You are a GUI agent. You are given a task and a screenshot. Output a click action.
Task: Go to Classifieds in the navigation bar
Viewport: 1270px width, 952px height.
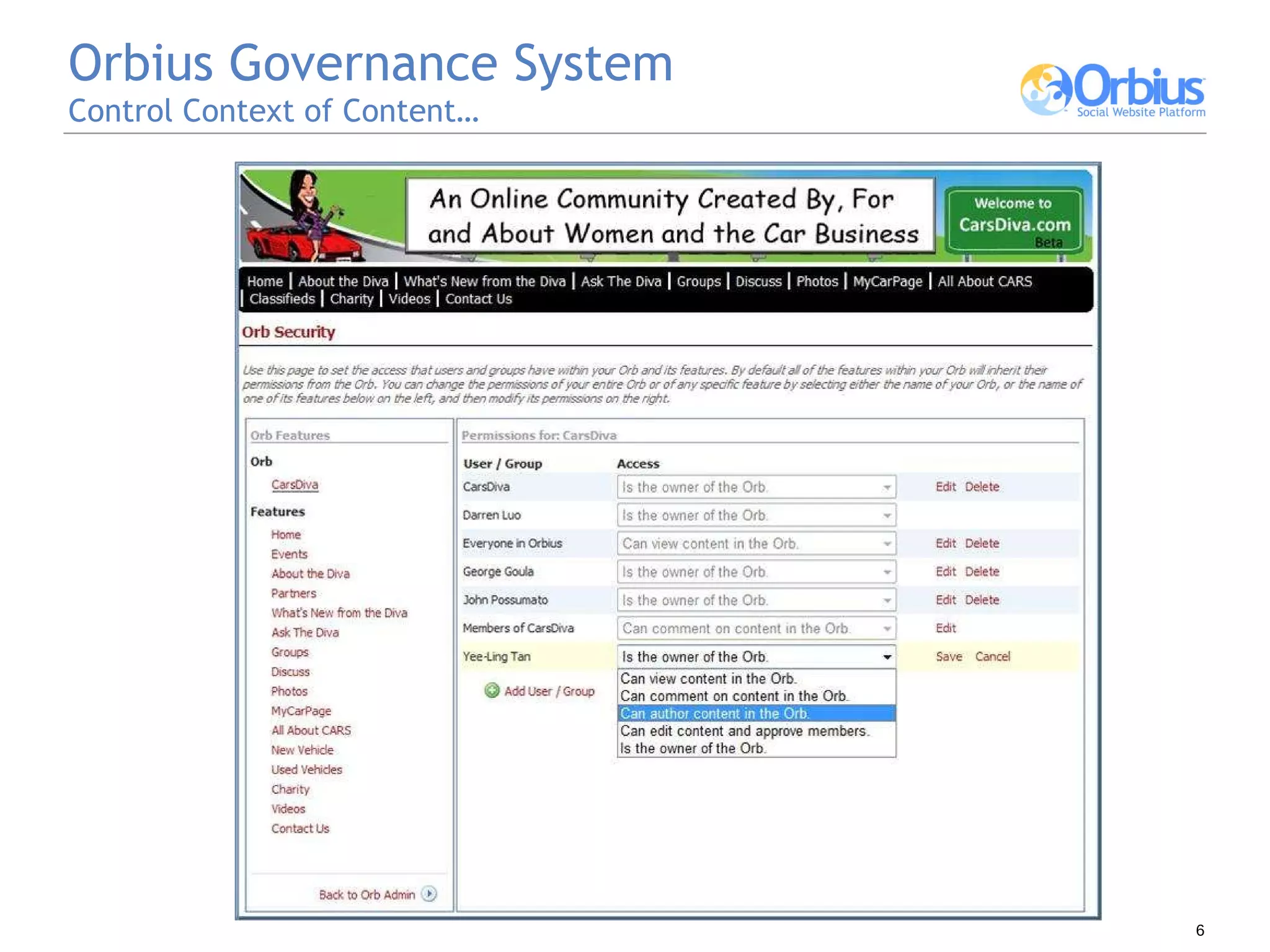pyautogui.click(x=282, y=299)
